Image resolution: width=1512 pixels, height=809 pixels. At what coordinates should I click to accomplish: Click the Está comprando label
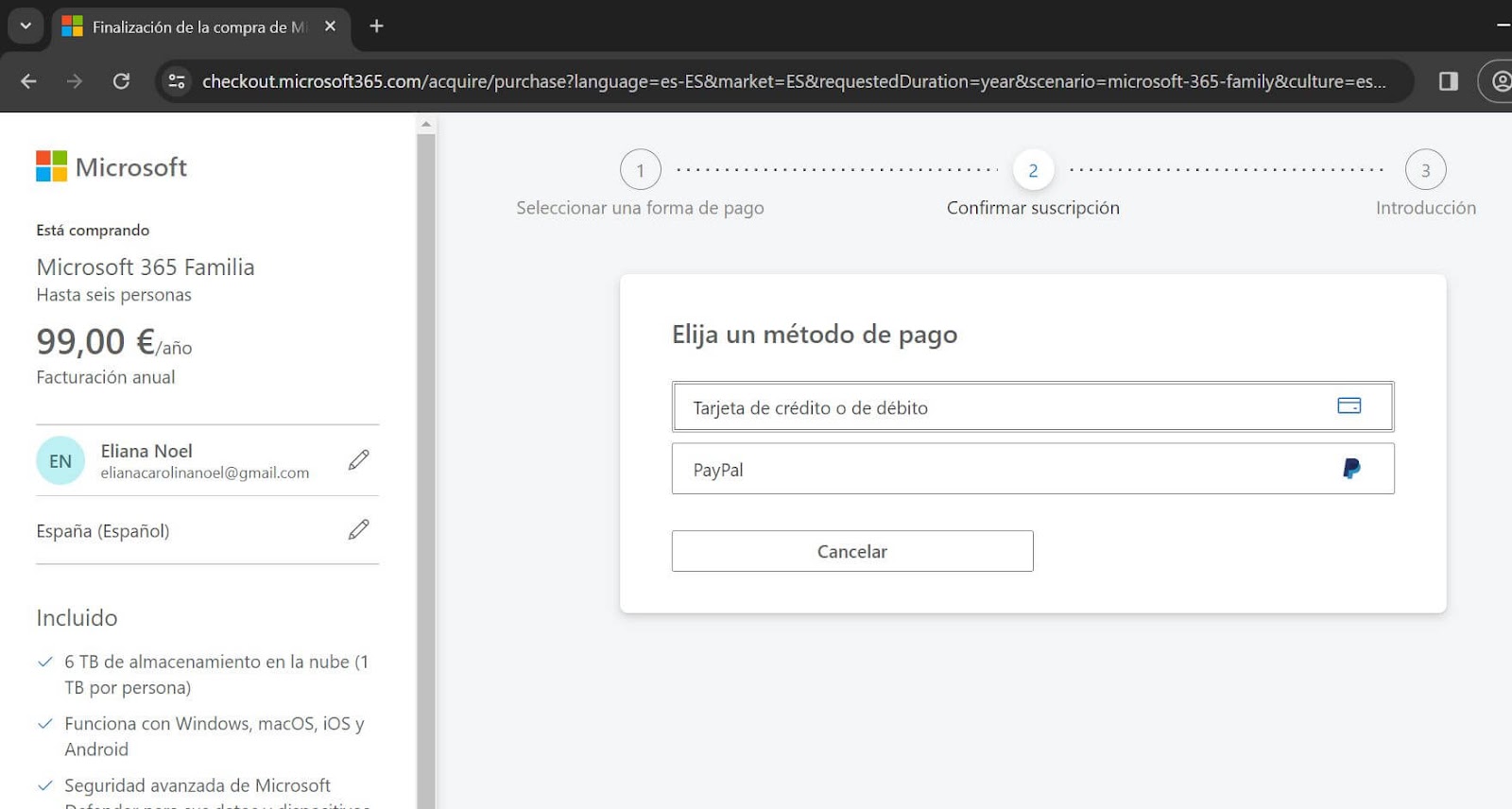click(93, 230)
